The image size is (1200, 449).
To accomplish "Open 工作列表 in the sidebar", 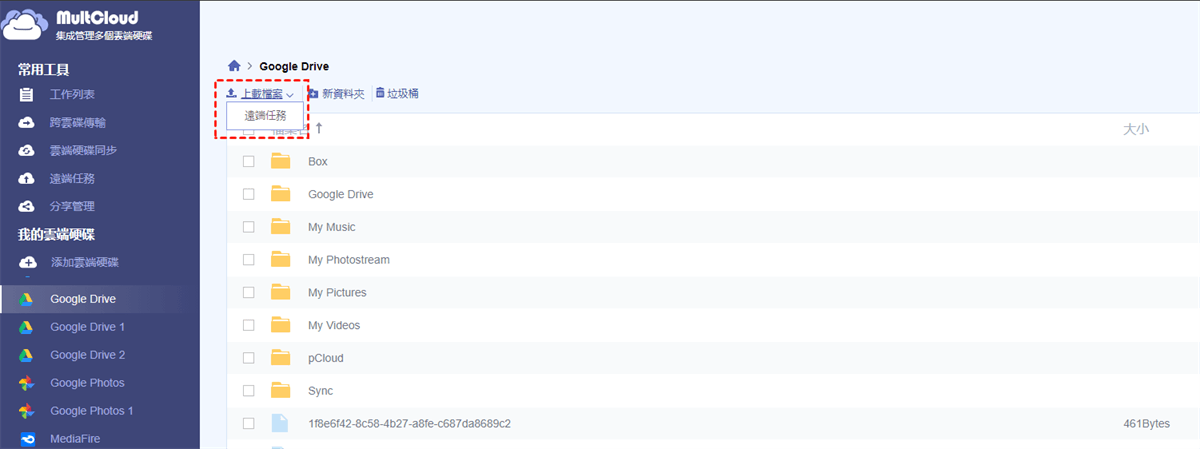I will pyautogui.click(x=72, y=94).
